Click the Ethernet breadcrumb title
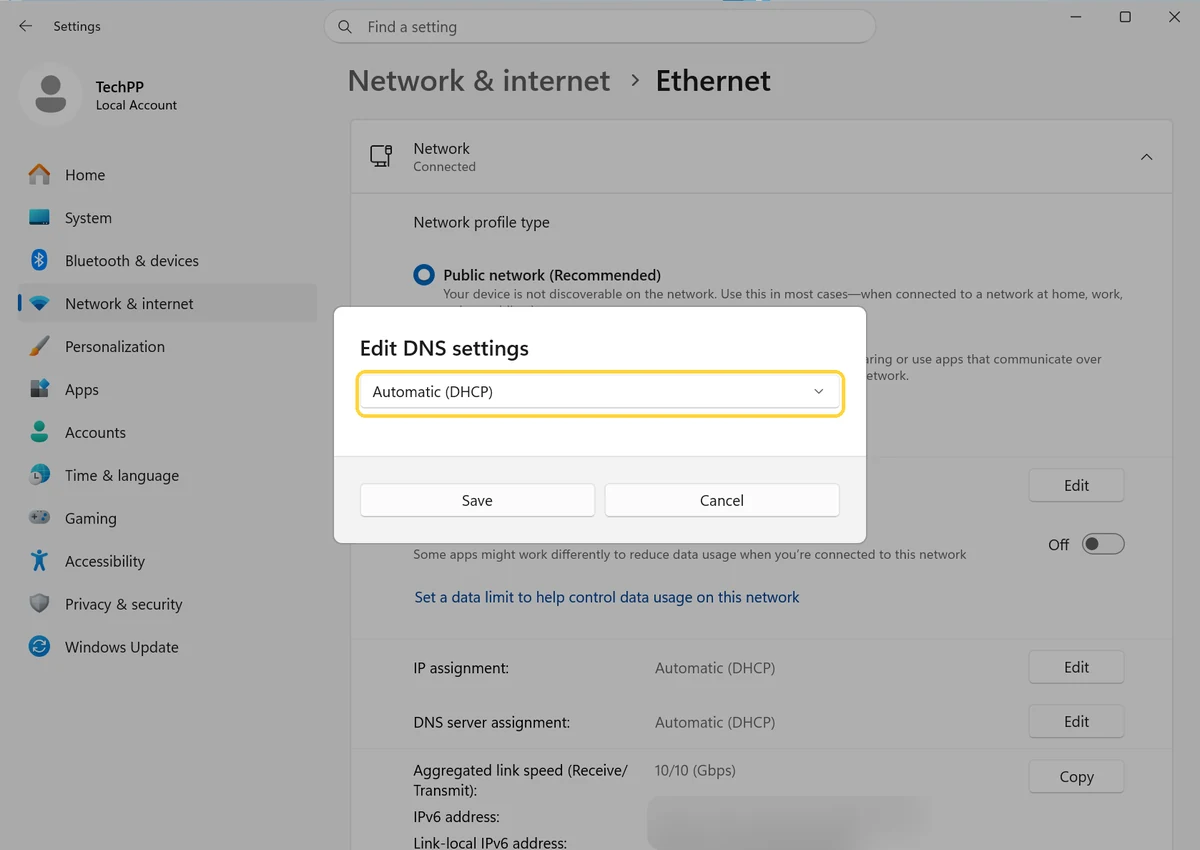This screenshot has height=850, width=1200. point(713,81)
